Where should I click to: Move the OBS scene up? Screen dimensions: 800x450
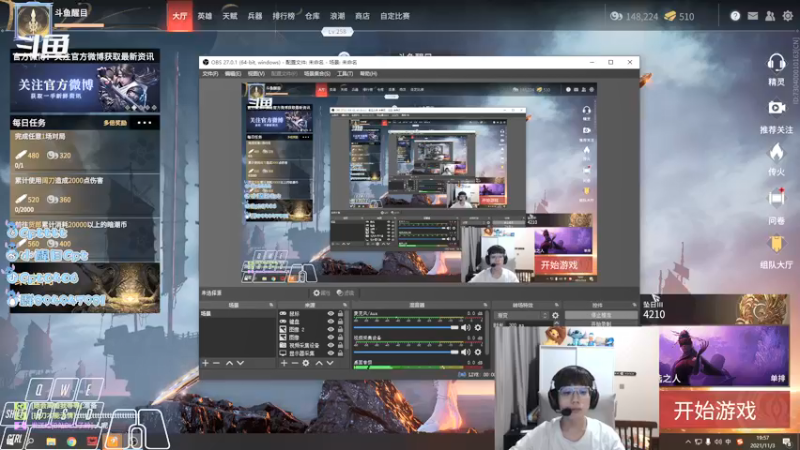tap(229, 363)
